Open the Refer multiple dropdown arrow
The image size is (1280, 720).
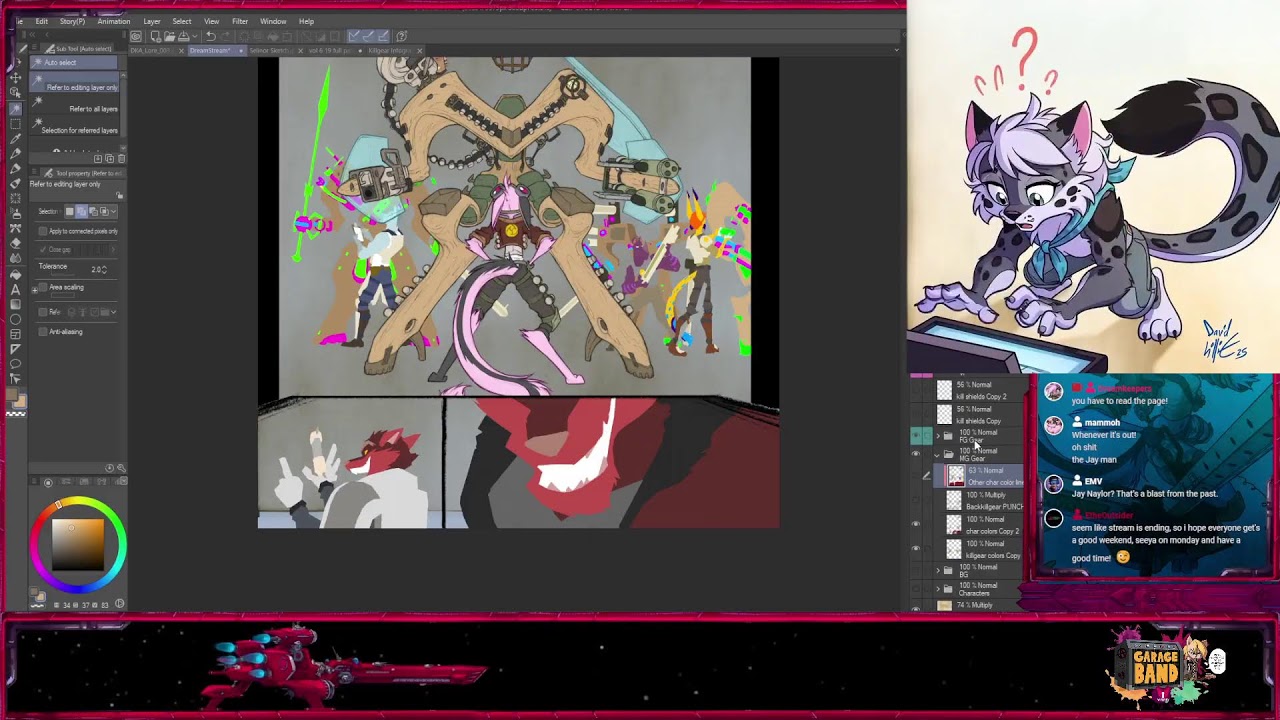tap(113, 312)
